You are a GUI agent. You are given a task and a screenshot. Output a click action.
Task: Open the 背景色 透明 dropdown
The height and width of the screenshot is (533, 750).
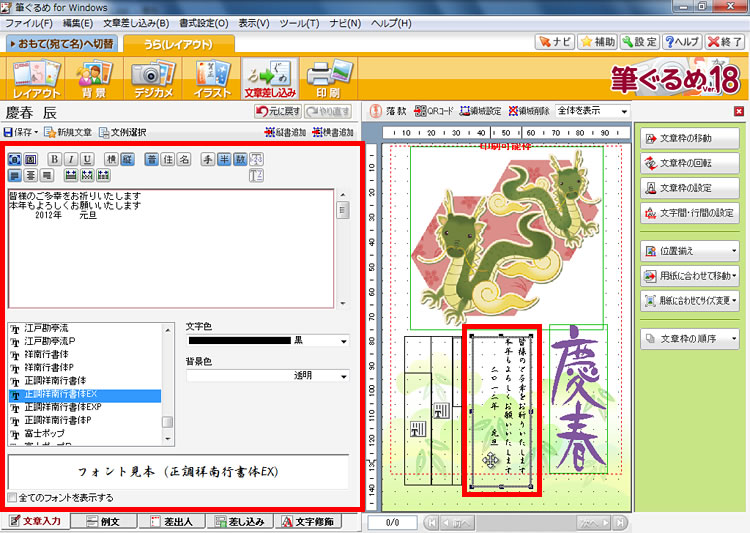(343, 376)
